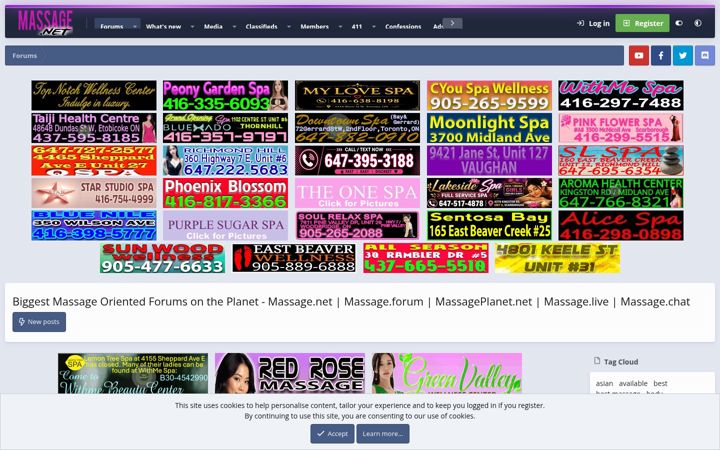Image resolution: width=720 pixels, height=450 pixels.
Task: Open Aroma Health Center banner
Action: coord(621,193)
